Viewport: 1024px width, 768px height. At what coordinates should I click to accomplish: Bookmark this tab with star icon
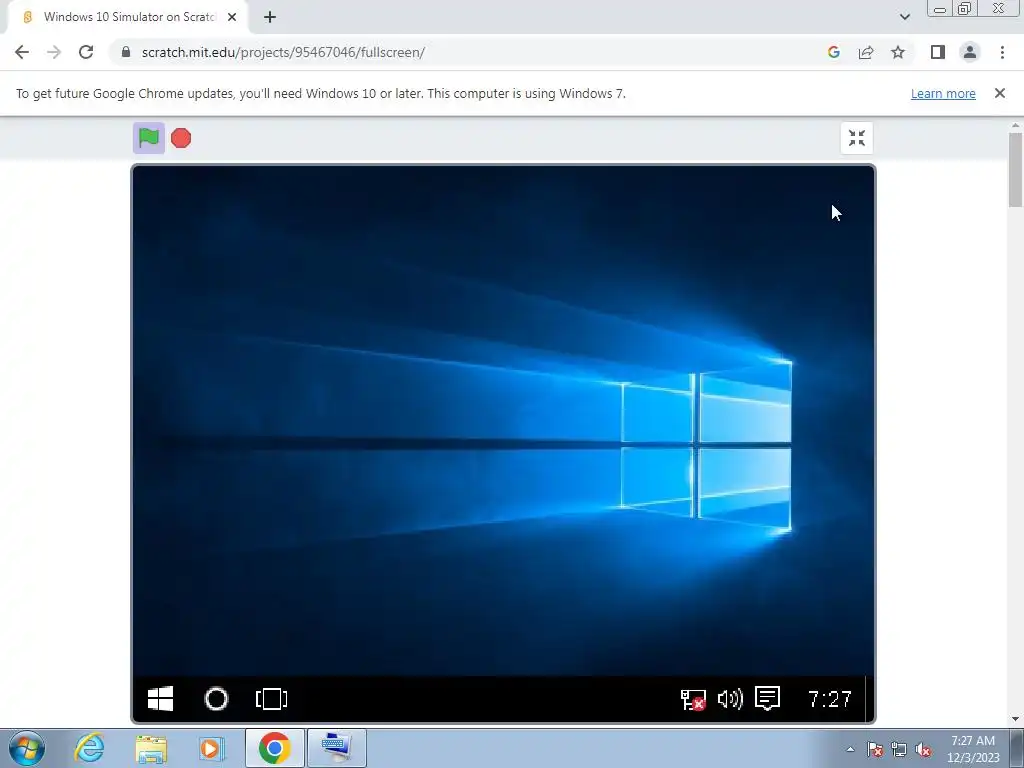click(898, 52)
